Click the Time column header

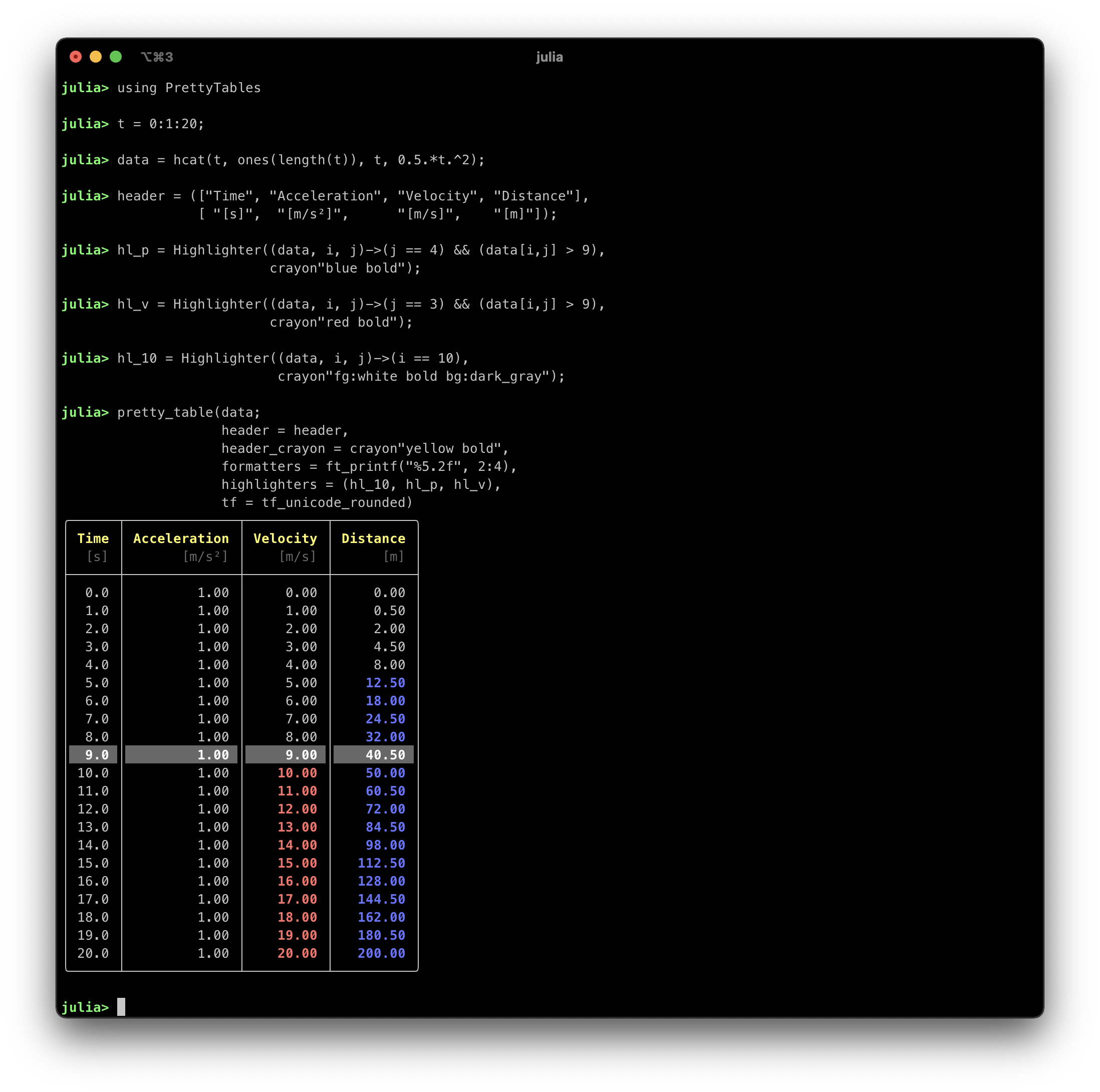coord(93,538)
